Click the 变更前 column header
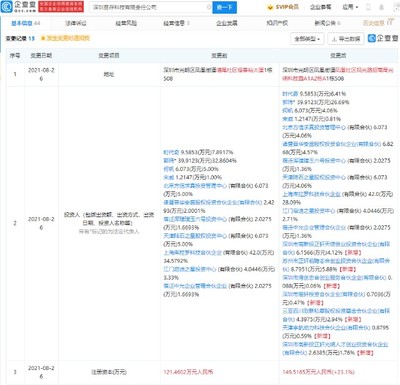 219,56
